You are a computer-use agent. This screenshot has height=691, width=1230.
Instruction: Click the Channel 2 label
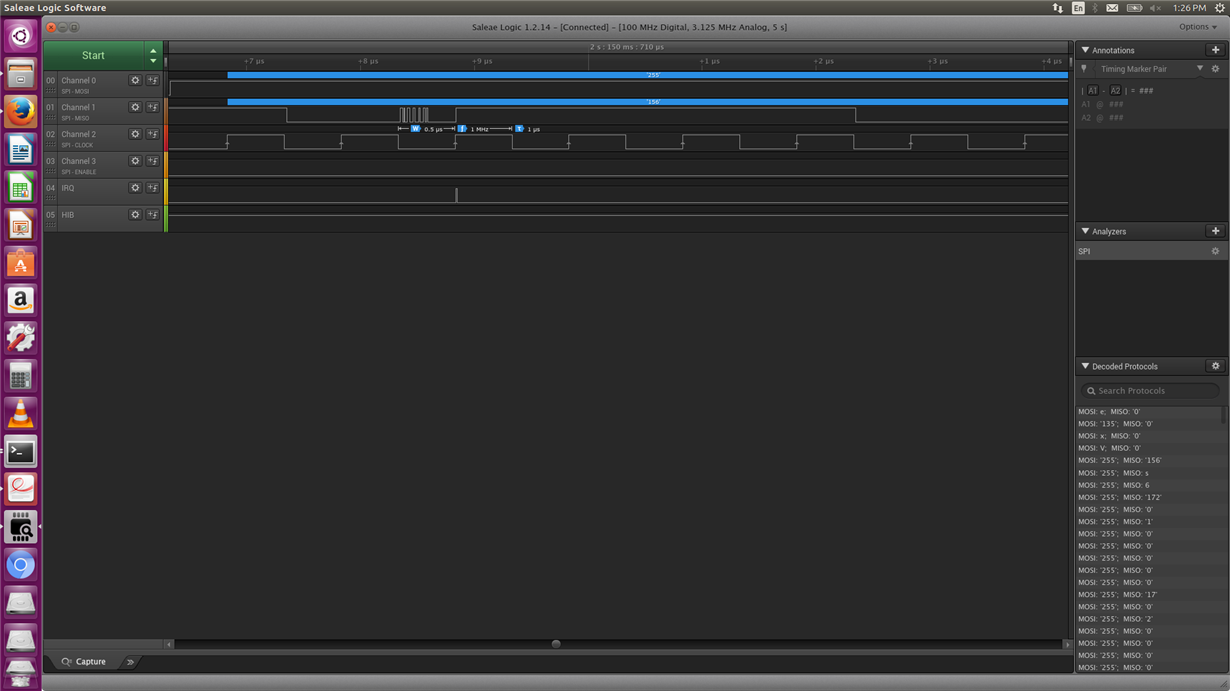tap(79, 134)
